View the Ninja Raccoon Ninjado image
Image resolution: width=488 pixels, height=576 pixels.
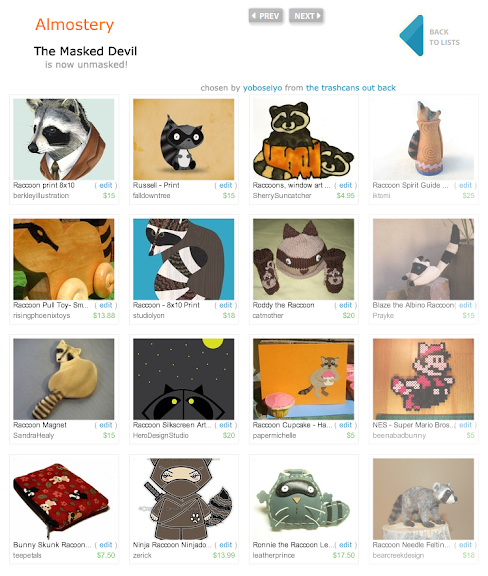183,499
